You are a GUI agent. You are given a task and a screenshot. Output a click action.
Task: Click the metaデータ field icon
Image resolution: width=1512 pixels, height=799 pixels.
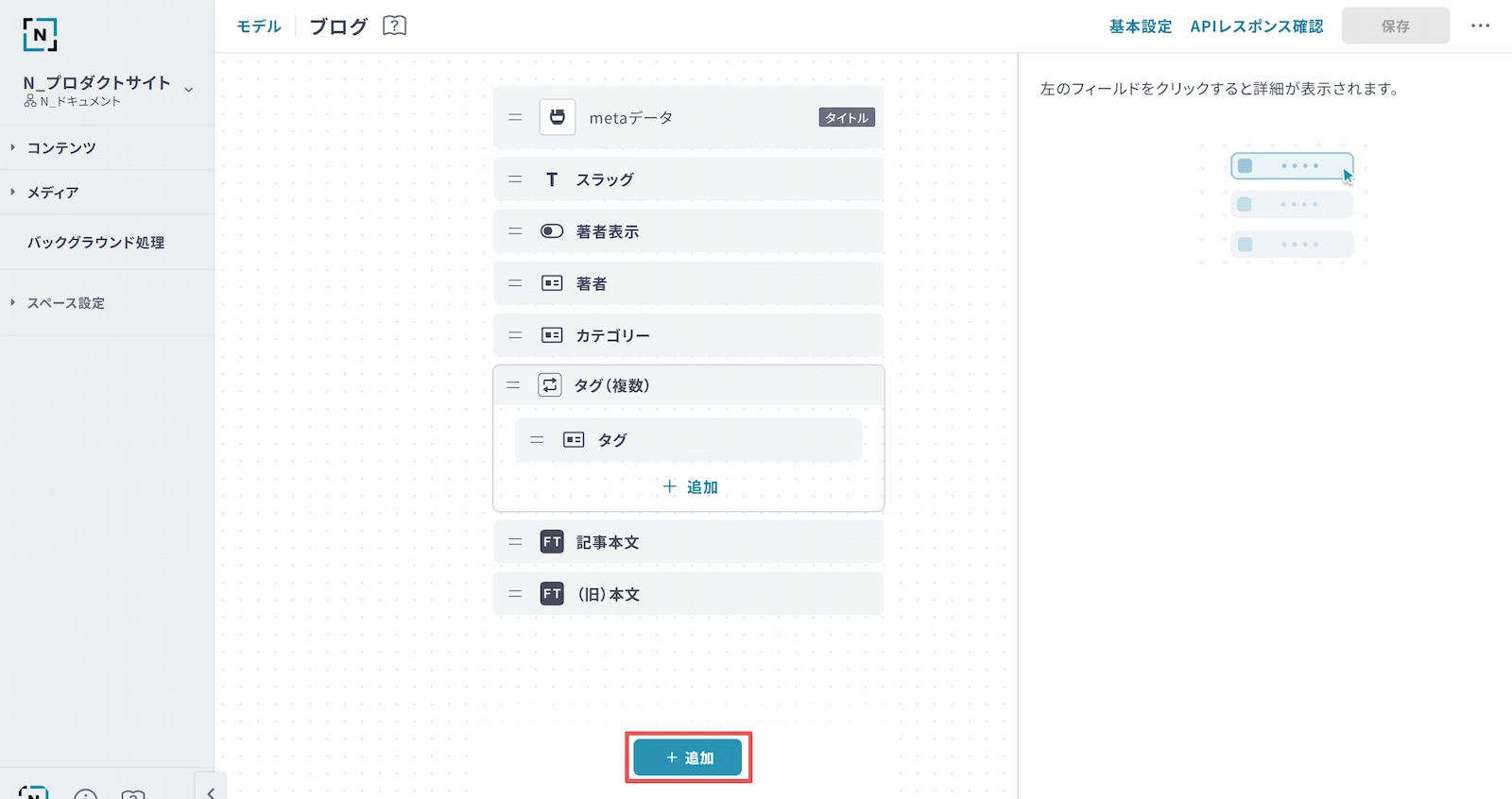tap(557, 118)
